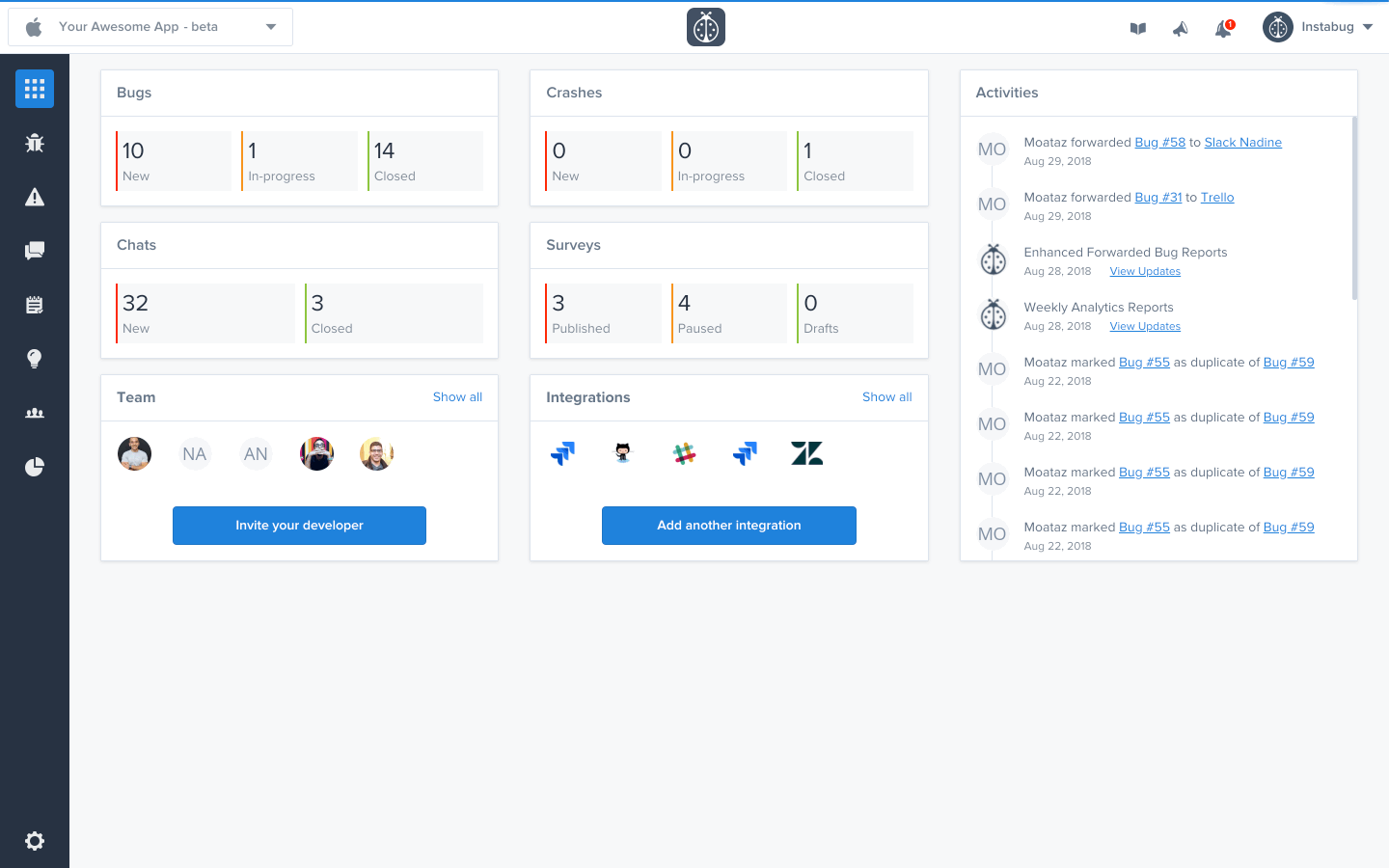This screenshot has height=868, width=1389.
Task: Open 10 New bugs tile
Action: point(174,161)
